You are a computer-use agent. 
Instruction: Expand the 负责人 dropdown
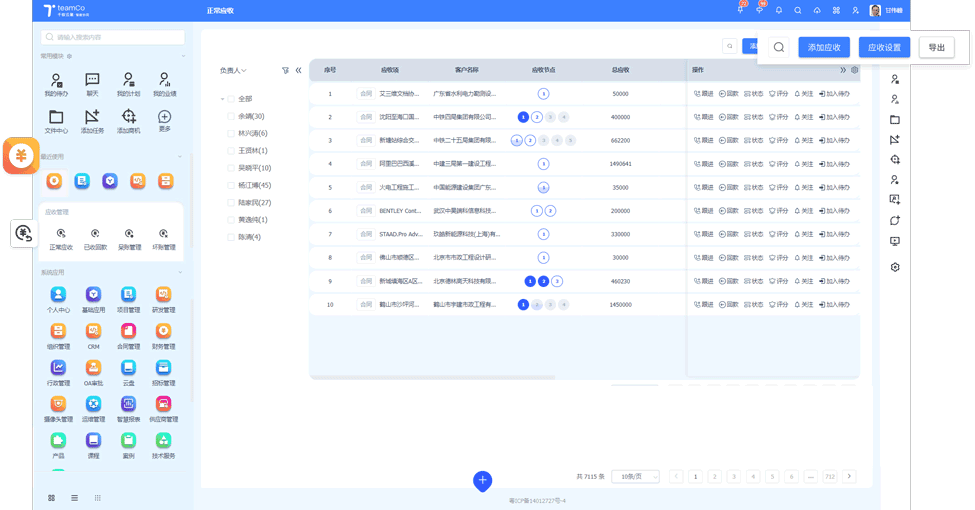click(233, 71)
